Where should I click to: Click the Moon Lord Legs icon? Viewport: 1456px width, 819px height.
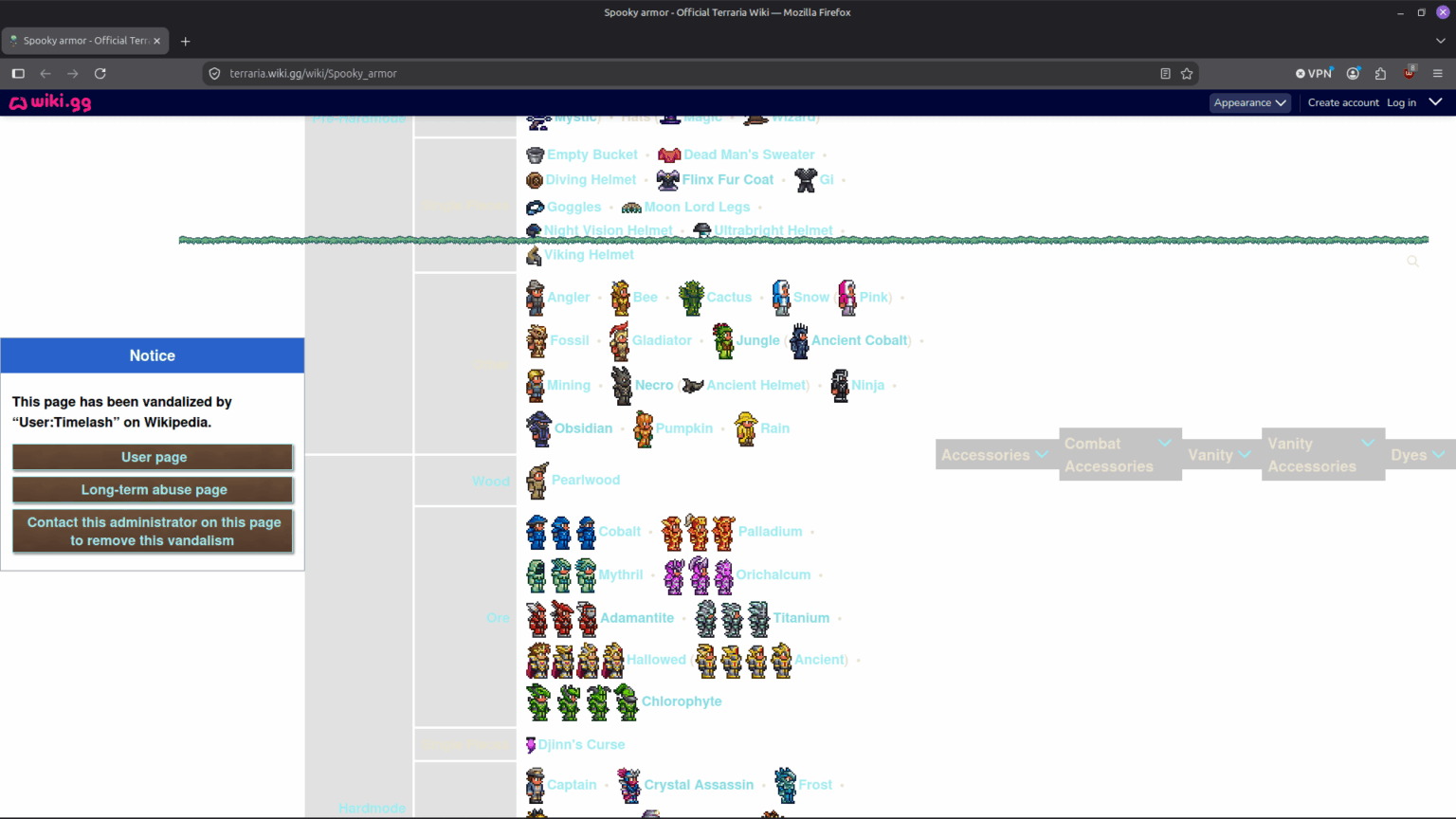point(631,208)
